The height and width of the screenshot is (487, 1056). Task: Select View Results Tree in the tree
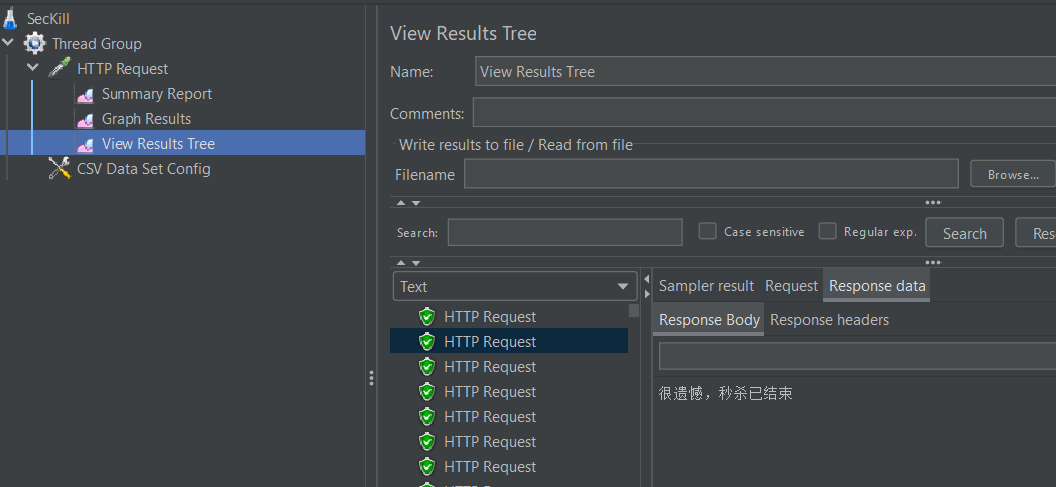pyautogui.click(x=158, y=144)
